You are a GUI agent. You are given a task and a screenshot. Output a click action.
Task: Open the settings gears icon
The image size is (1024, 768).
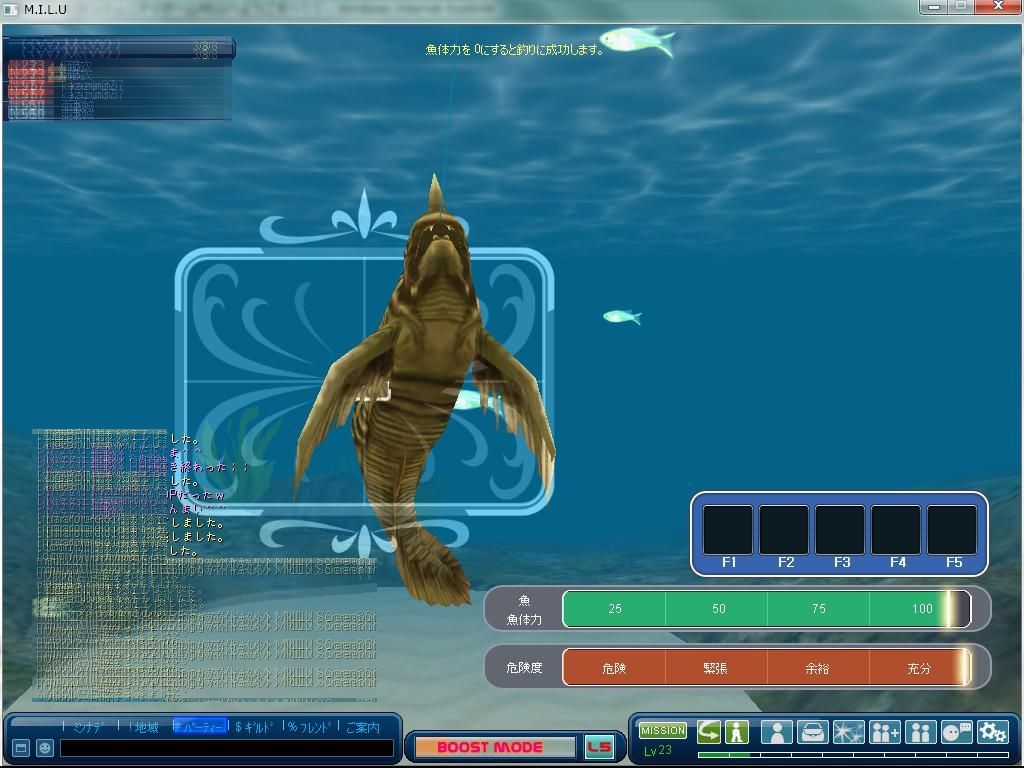(x=992, y=732)
